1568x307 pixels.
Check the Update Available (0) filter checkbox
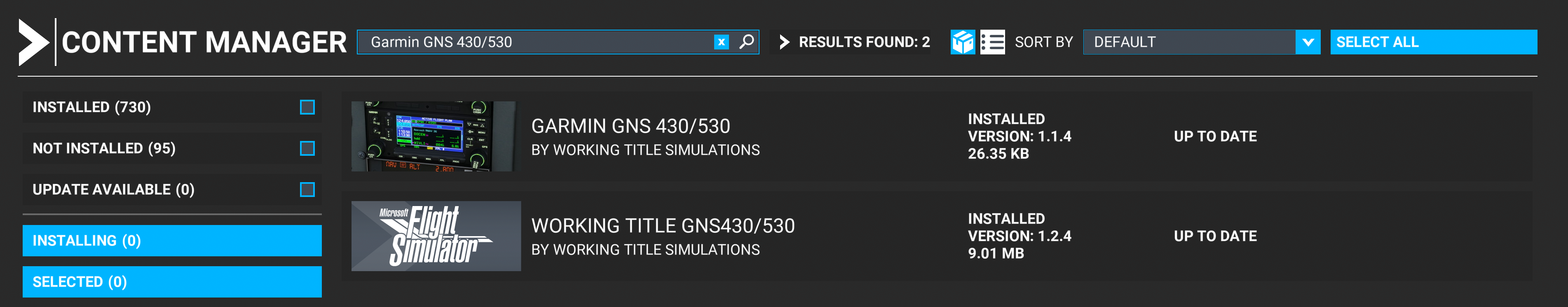(307, 190)
